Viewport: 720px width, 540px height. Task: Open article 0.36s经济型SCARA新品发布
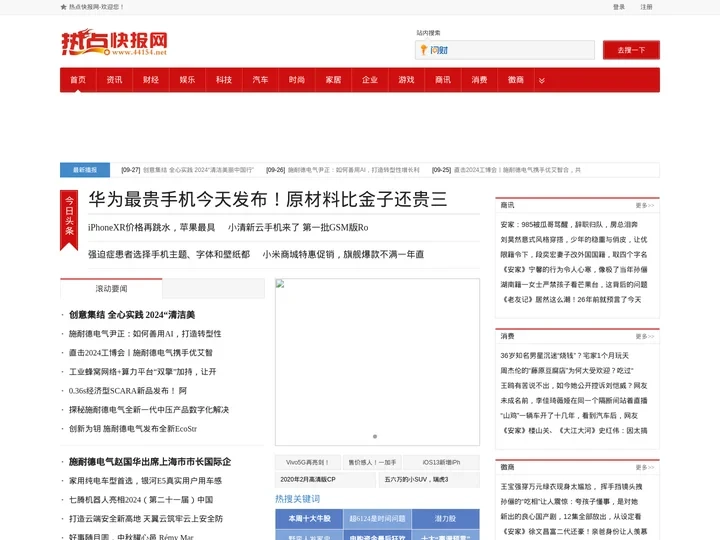128,391
